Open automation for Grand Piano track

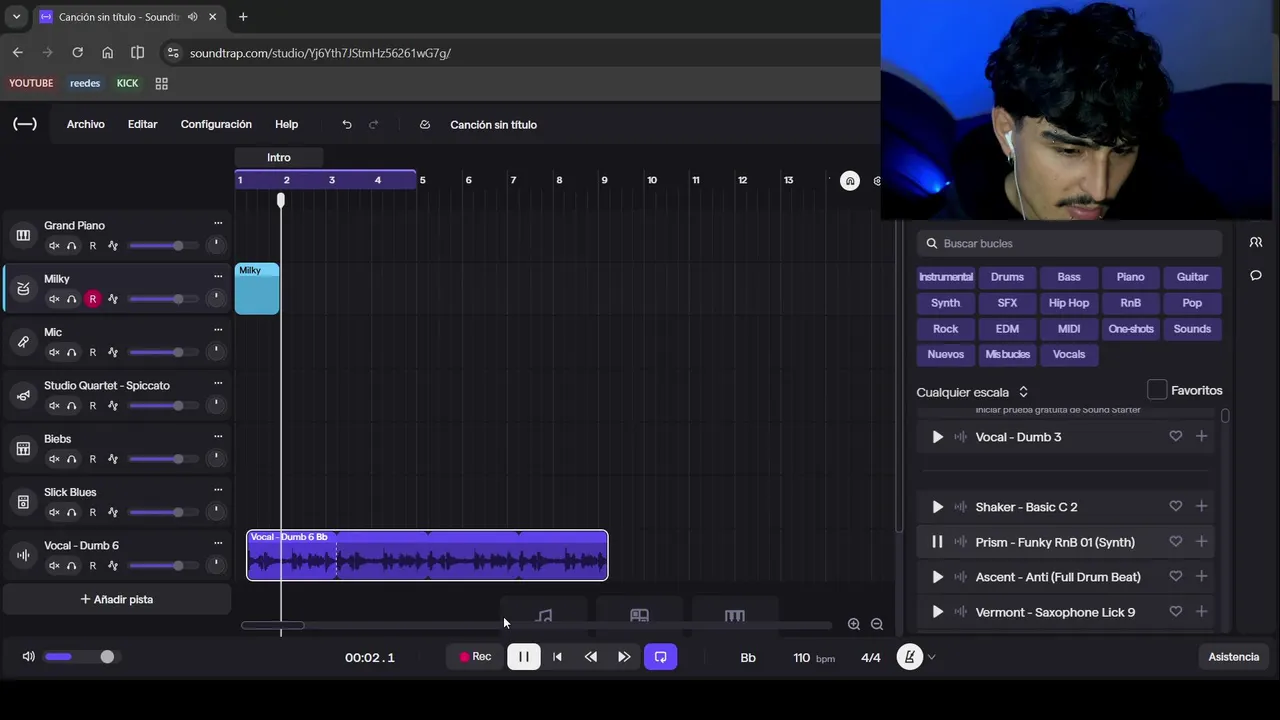coord(113,246)
